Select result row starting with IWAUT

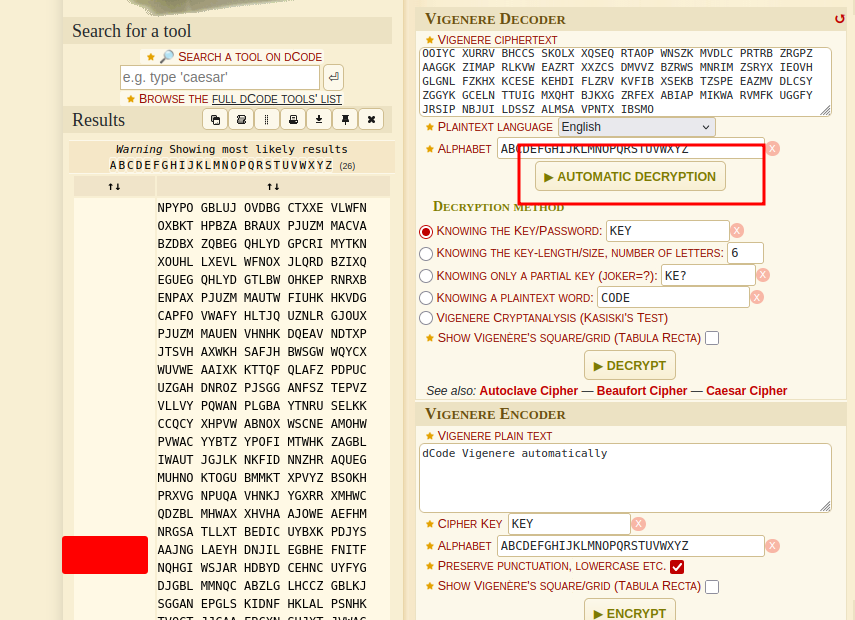(262, 460)
